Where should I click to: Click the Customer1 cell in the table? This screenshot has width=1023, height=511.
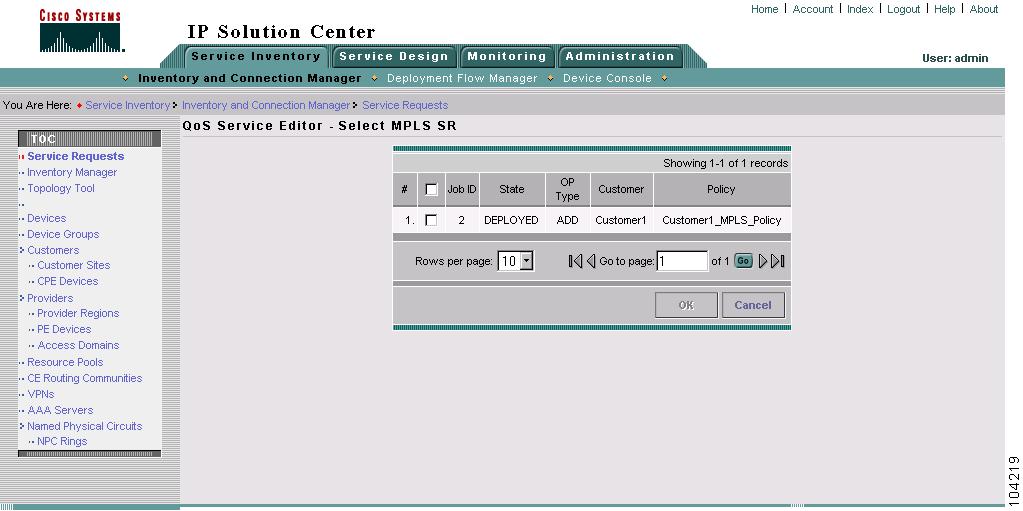pyautogui.click(x=621, y=221)
